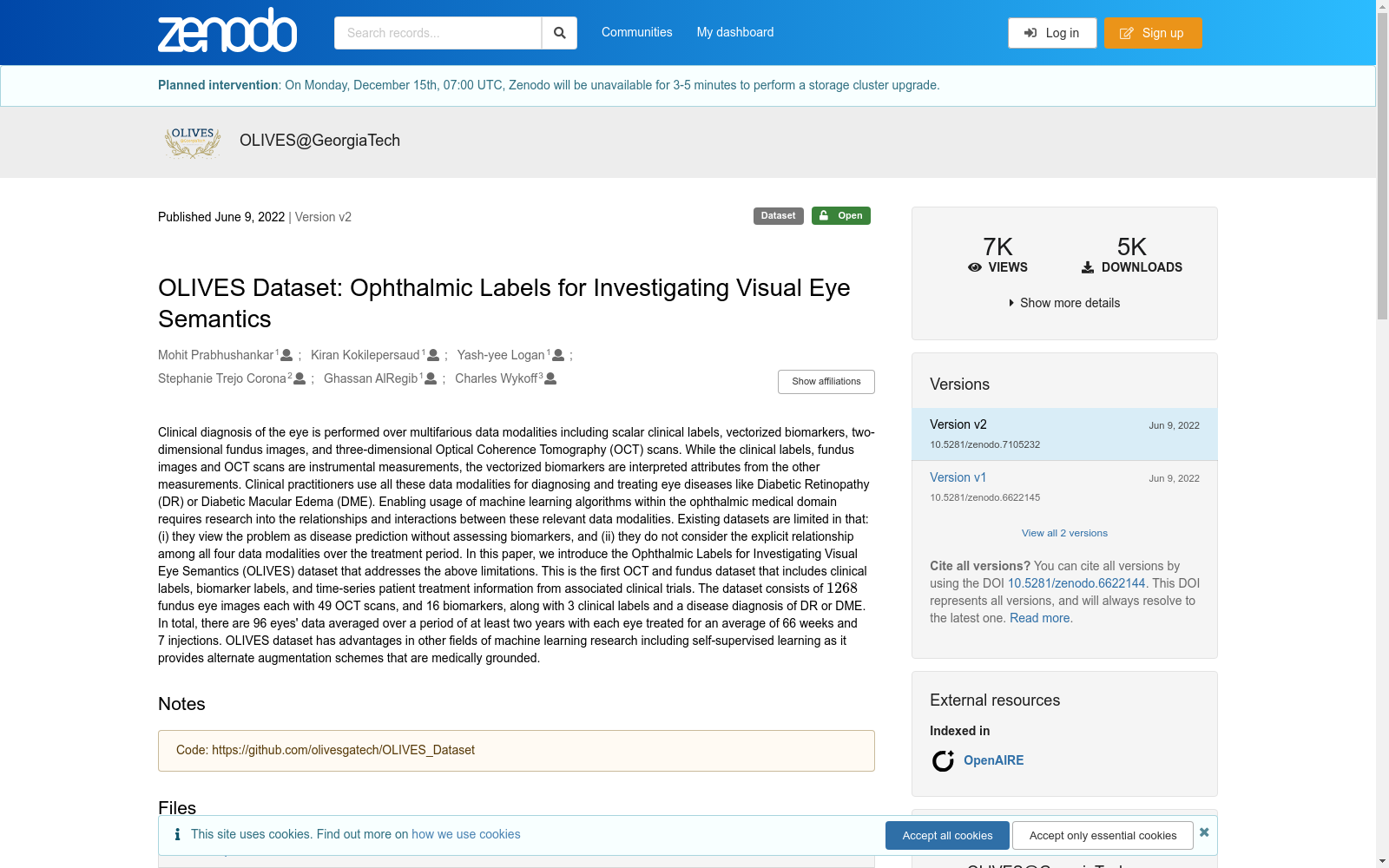Image resolution: width=1389 pixels, height=868 pixels.
Task: Click the Log in button
Action: point(1052,33)
